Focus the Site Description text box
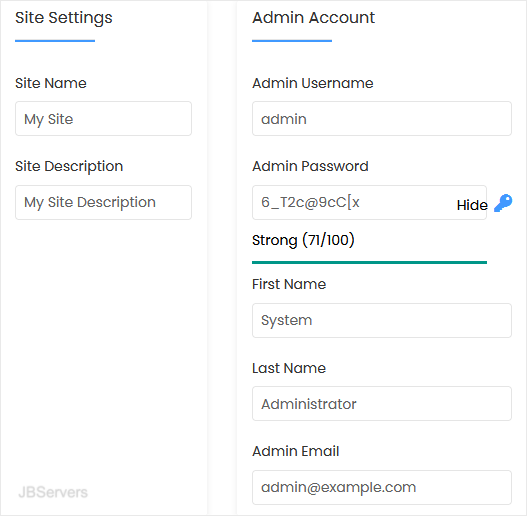 point(104,202)
